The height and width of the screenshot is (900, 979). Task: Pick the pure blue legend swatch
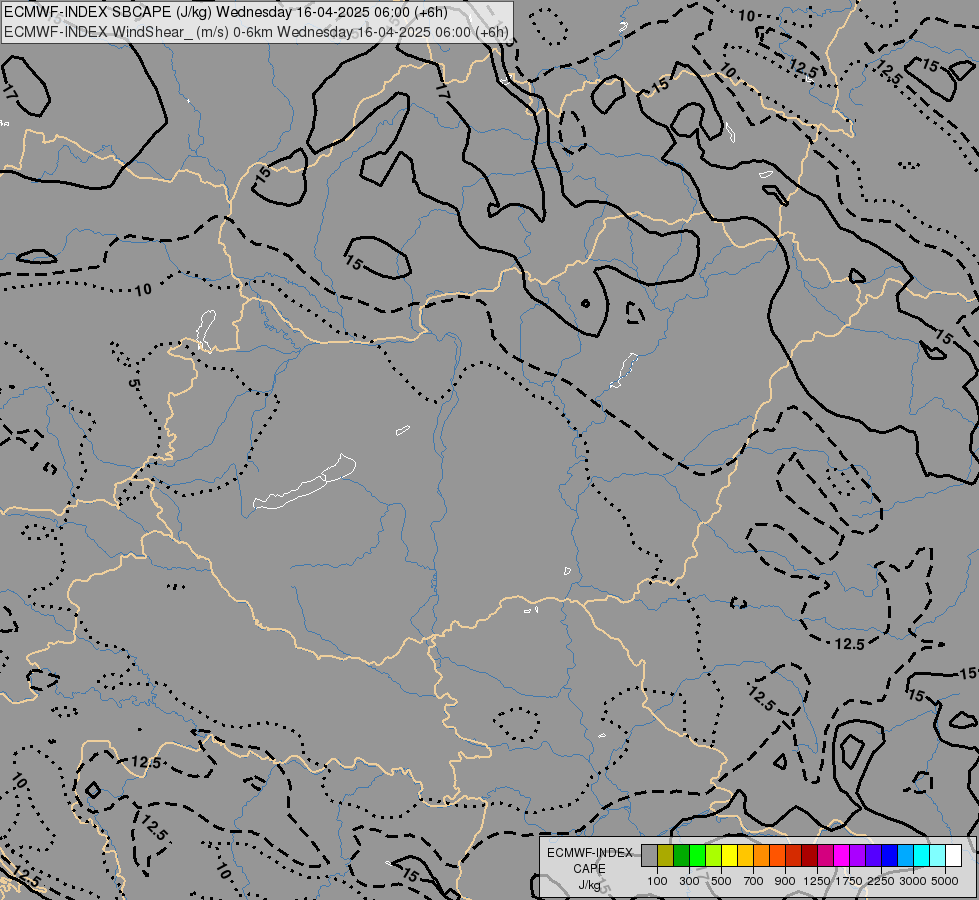[889, 855]
